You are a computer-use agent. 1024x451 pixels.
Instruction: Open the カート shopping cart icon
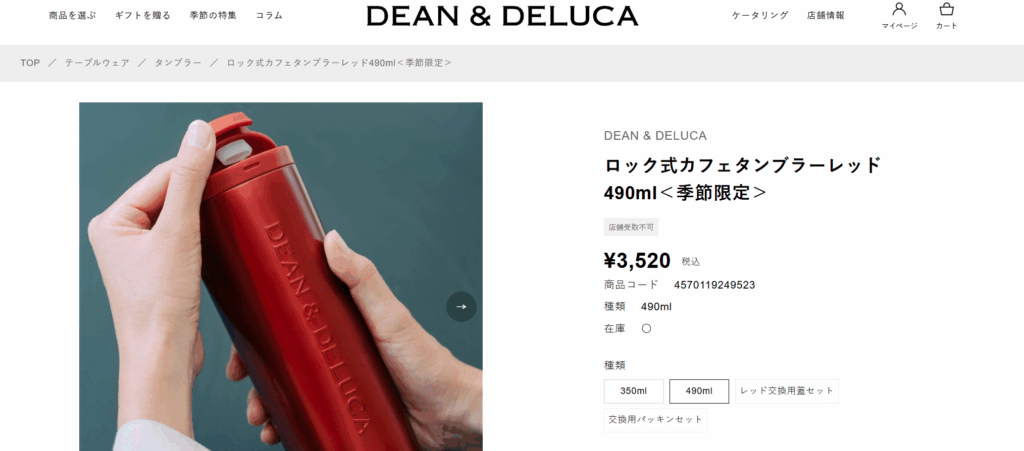946,16
